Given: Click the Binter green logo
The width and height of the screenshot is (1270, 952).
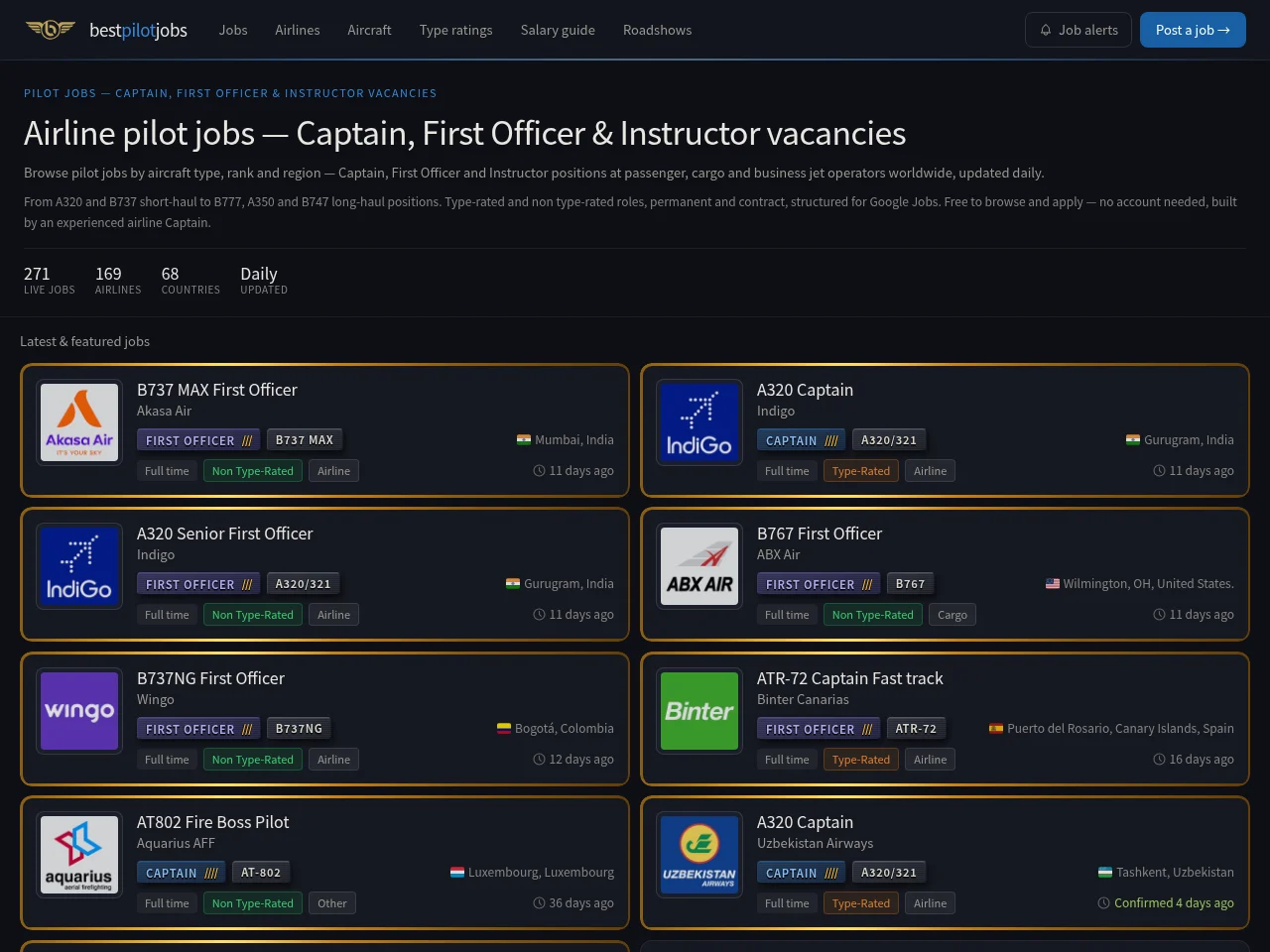Looking at the screenshot, I should pos(699,711).
